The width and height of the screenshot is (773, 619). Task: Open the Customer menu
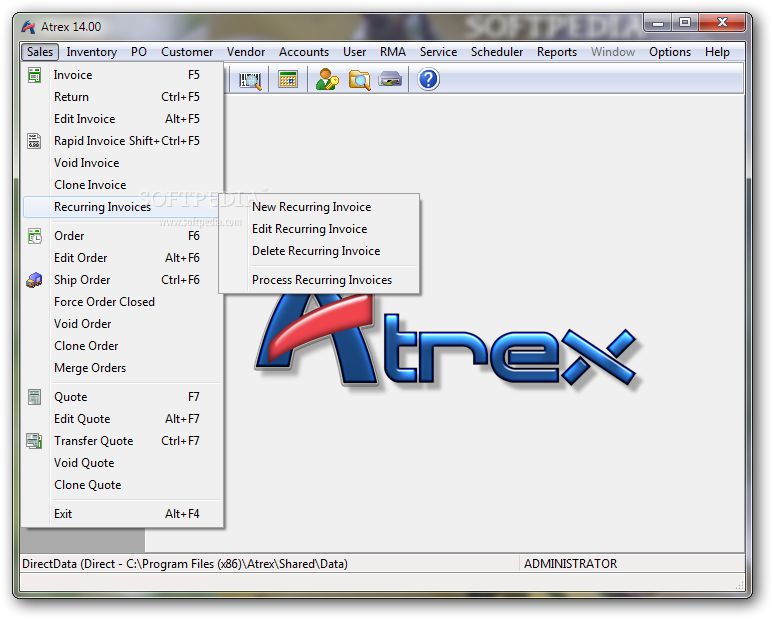tap(187, 52)
